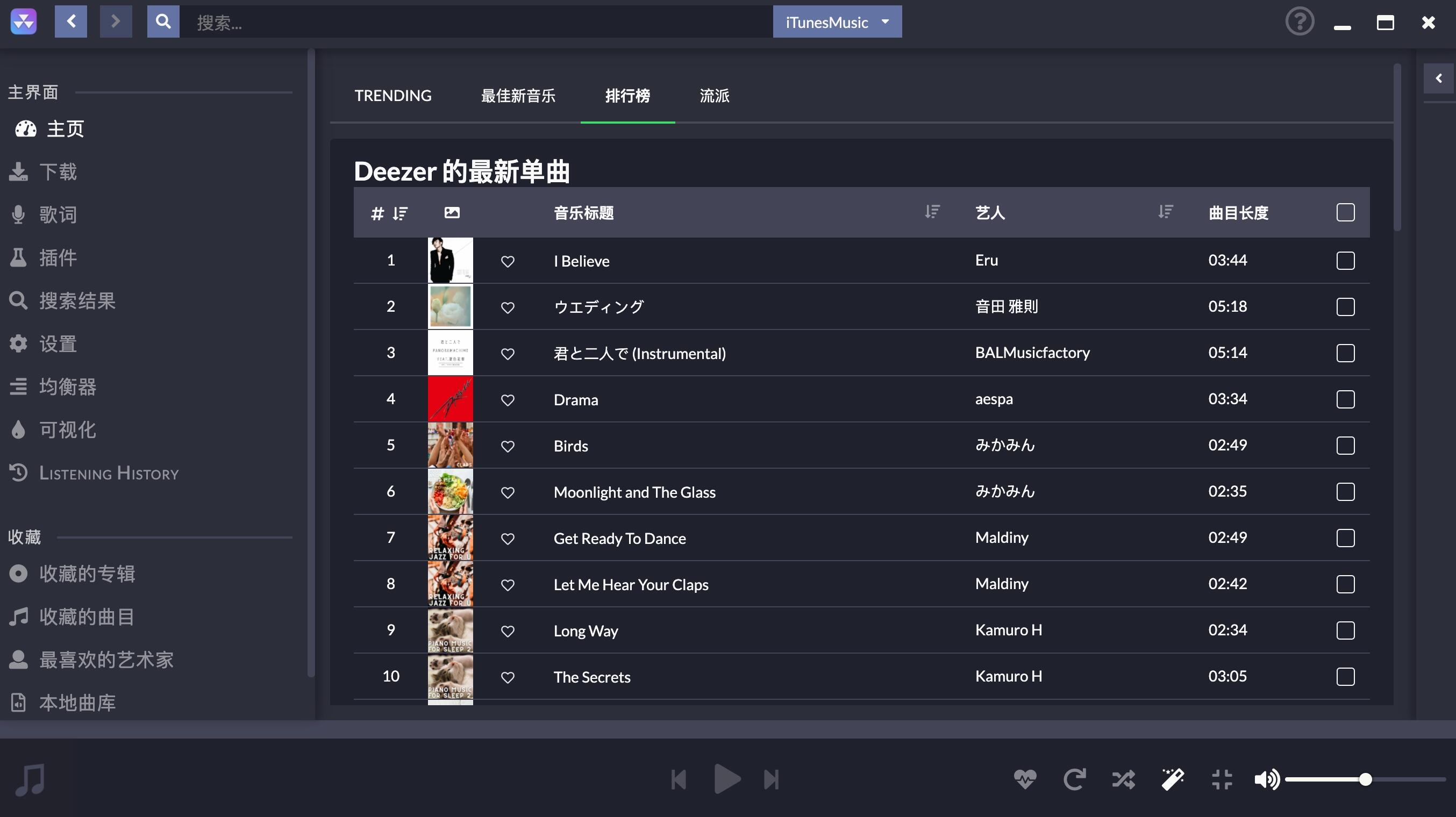The width and height of the screenshot is (1456, 817).
Task: Open the help question mark icon
Action: click(x=1300, y=22)
